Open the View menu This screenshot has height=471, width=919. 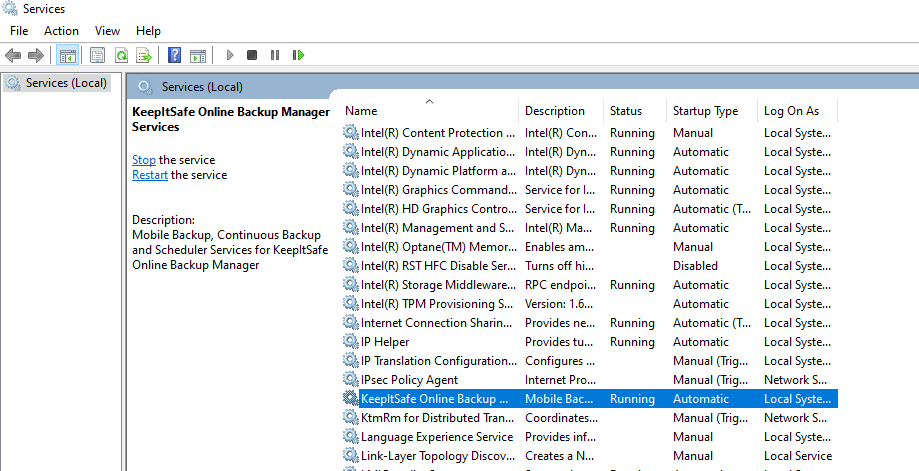107,31
